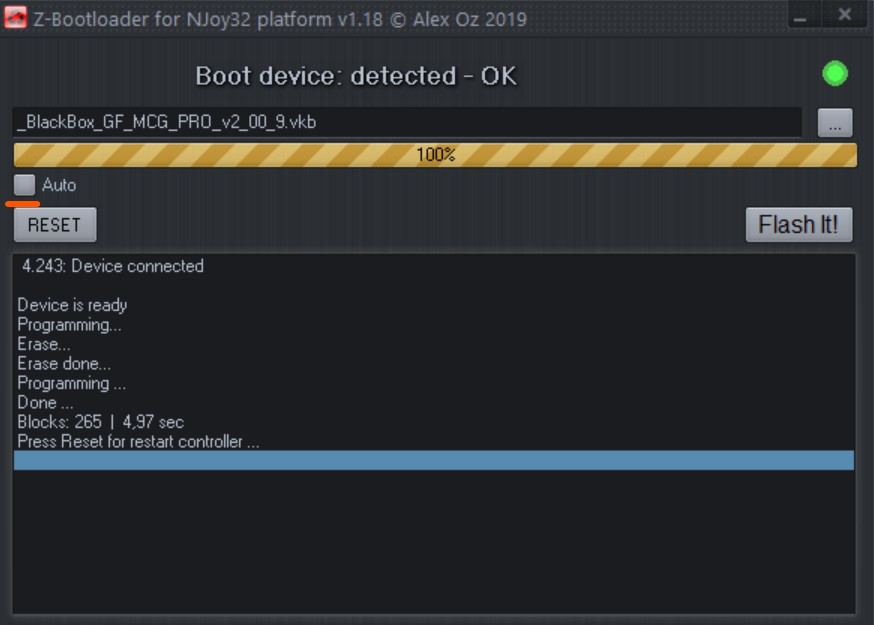The image size is (874, 625).
Task: Click the 'Boot device: detected - OK' status text
Action: pyautogui.click(x=356, y=76)
